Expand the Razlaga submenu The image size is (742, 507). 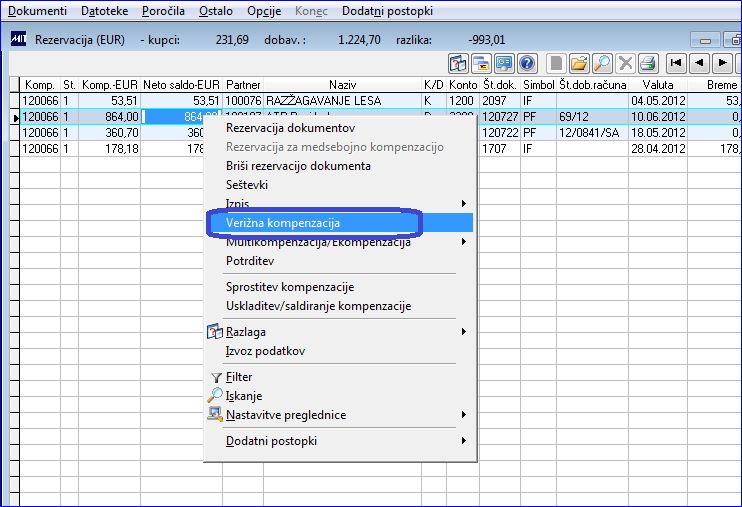point(464,332)
